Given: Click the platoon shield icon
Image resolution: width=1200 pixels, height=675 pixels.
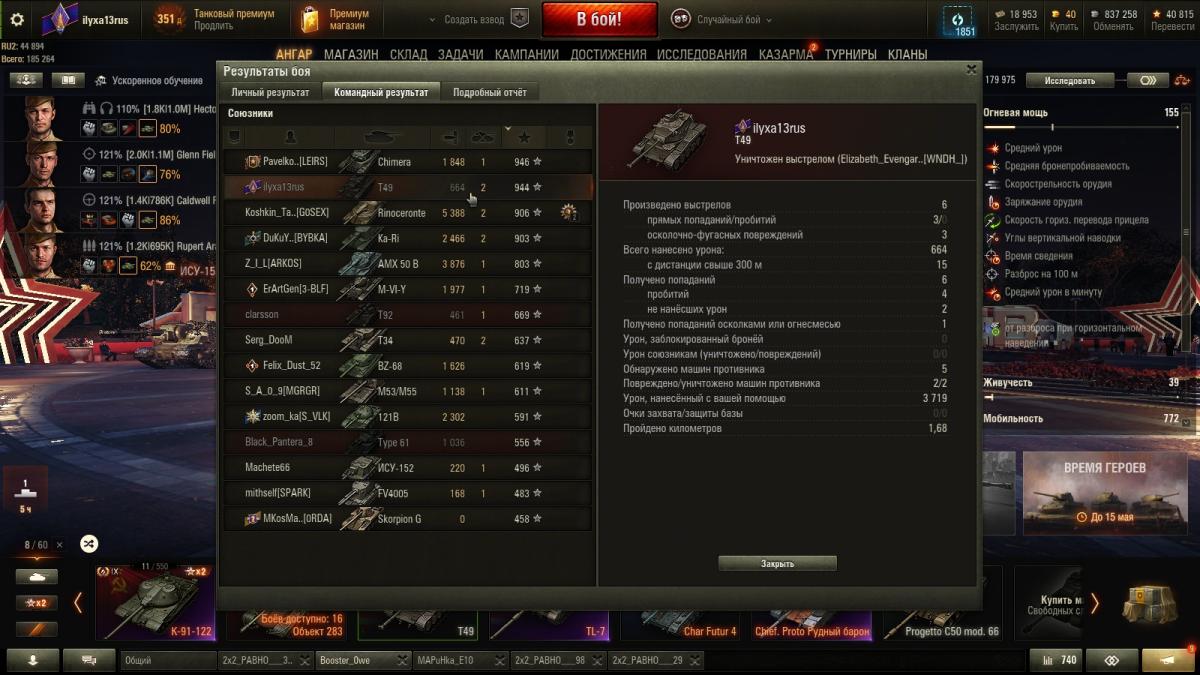Looking at the screenshot, I should (520, 19).
